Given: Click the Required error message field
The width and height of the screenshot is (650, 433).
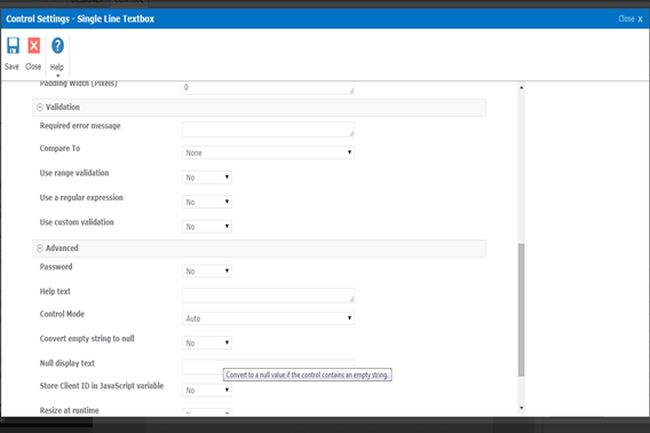Looking at the screenshot, I should pos(268,129).
